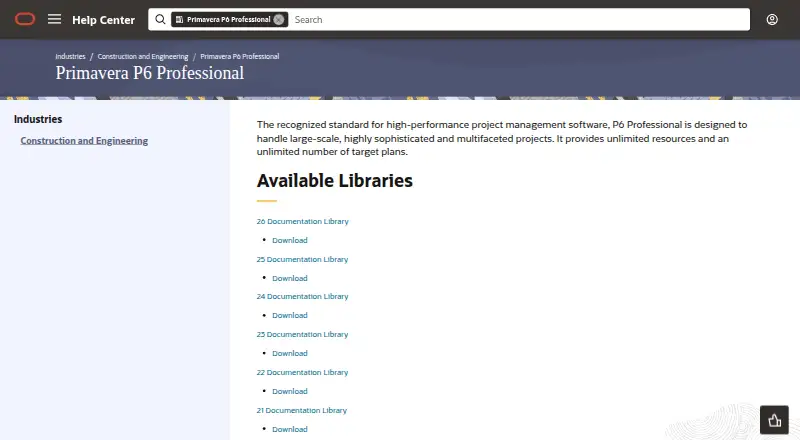The height and width of the screenshot is (440, 800).
Task: Download the 24 Documentation Library
Action: click(290, 315)
